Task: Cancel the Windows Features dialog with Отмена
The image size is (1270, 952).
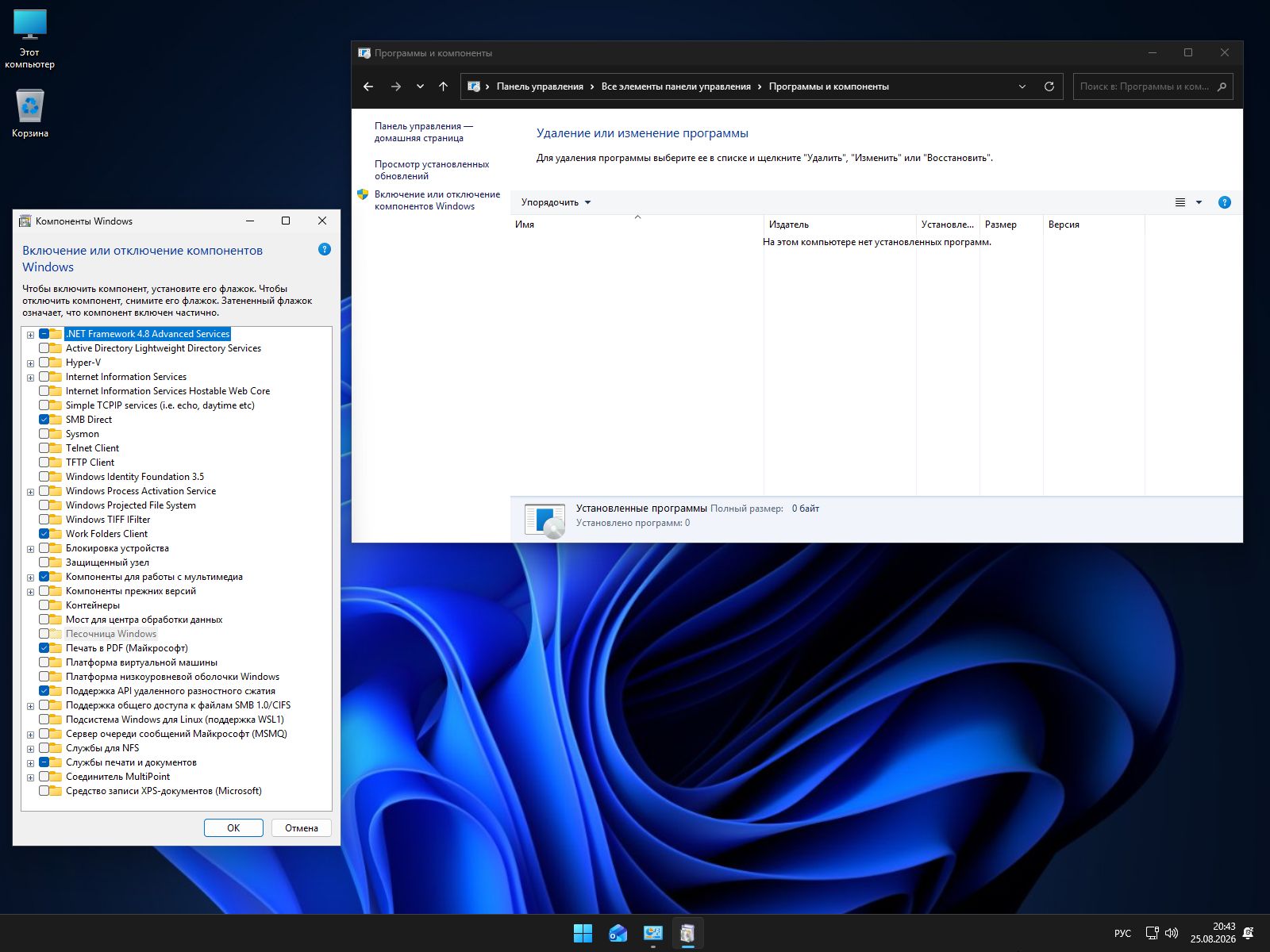Action: [x=302, y=827]
